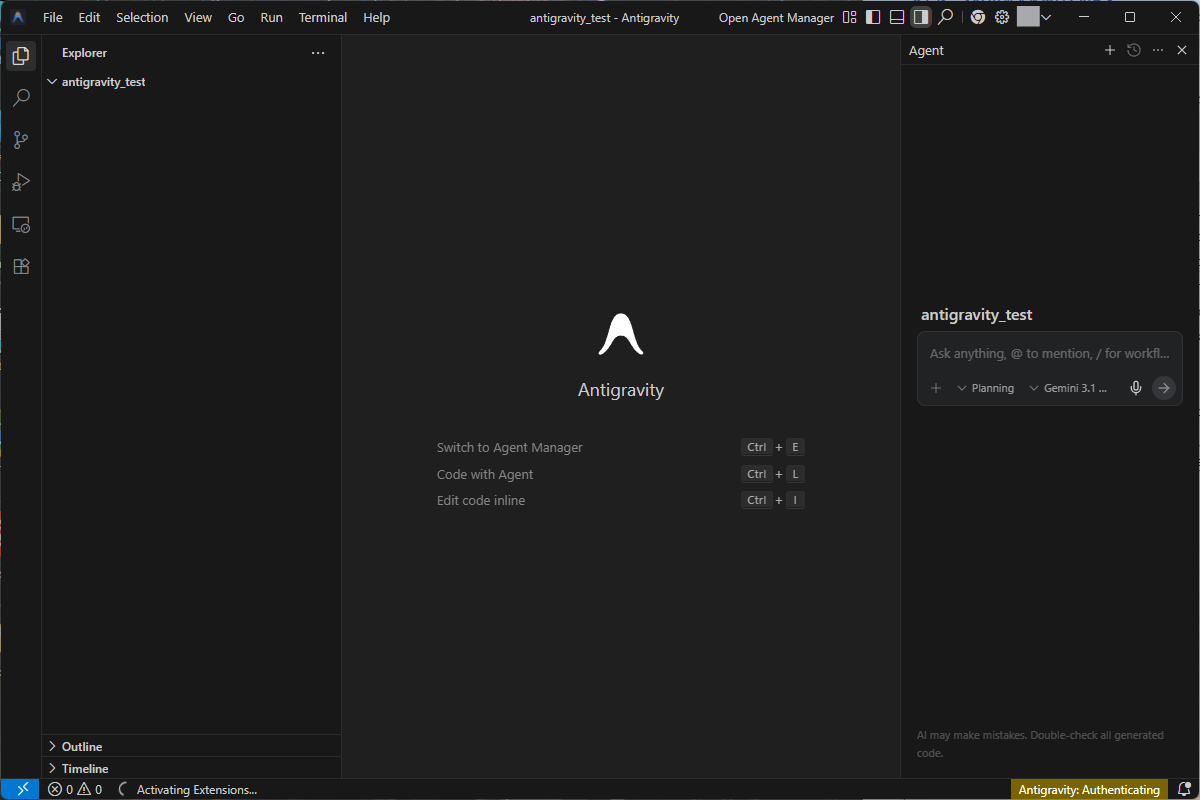Screen dimensions: 1200x800
Task: Open the Source Control view
Action: [20, 140]
